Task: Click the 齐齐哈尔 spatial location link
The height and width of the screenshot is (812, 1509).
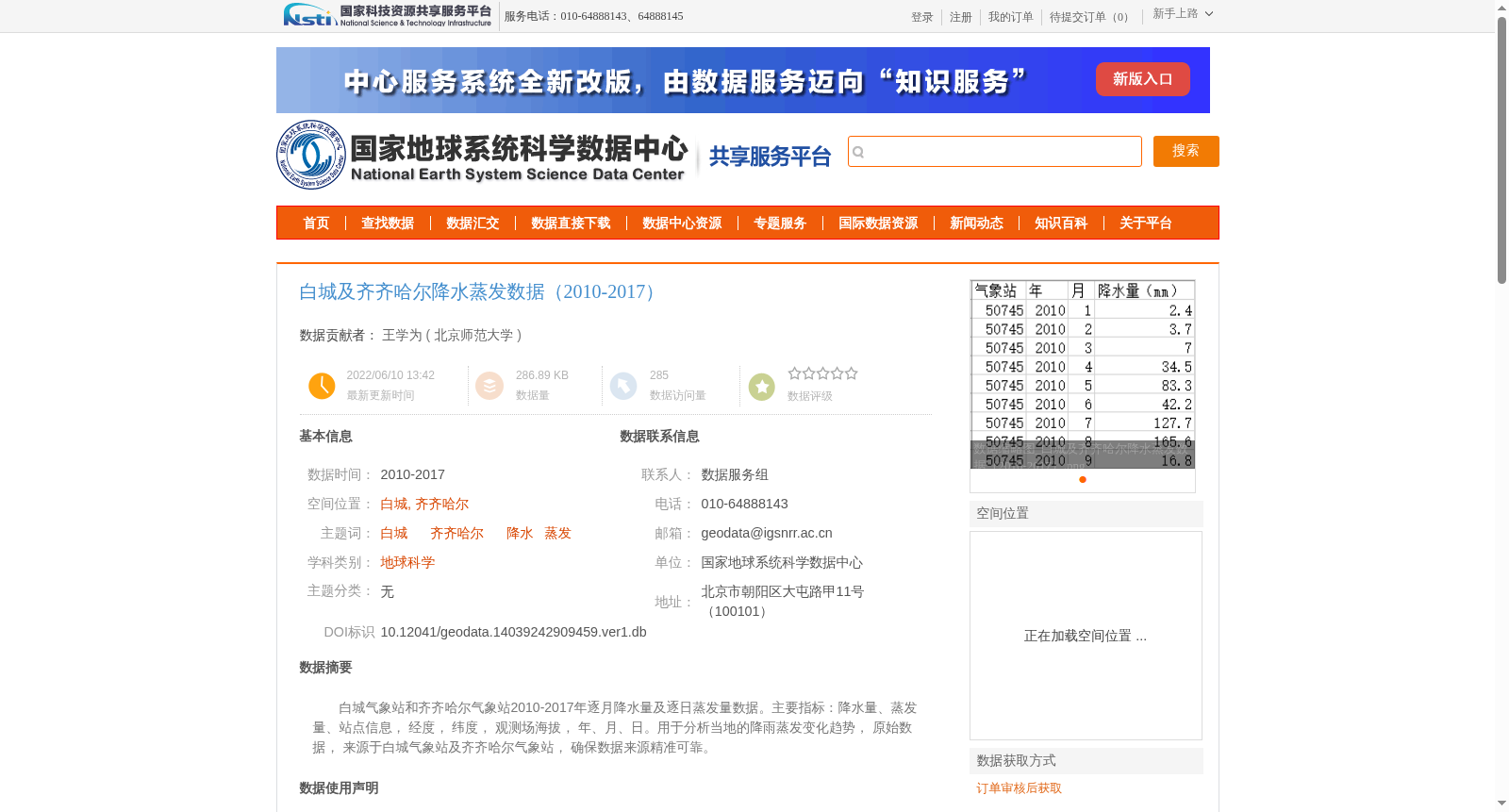Action: pos(441,505)
